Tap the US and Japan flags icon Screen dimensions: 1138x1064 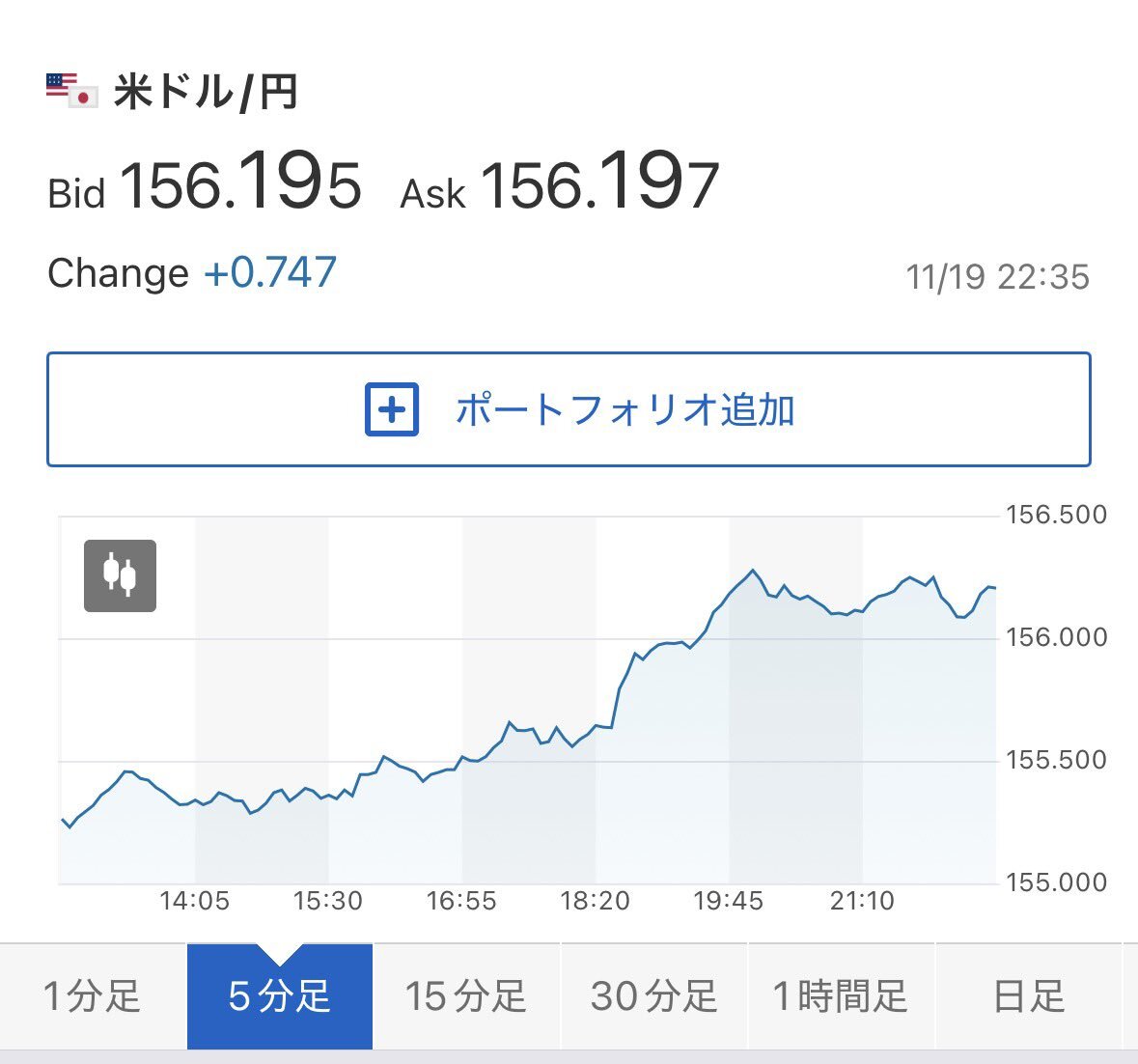(72, 91)
